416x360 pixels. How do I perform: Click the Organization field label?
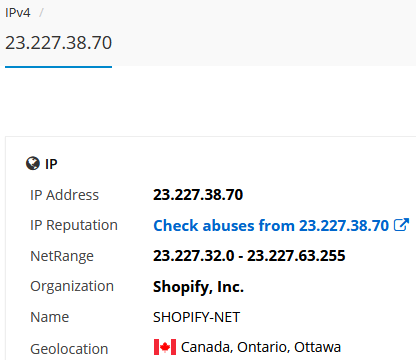(72, 286)
